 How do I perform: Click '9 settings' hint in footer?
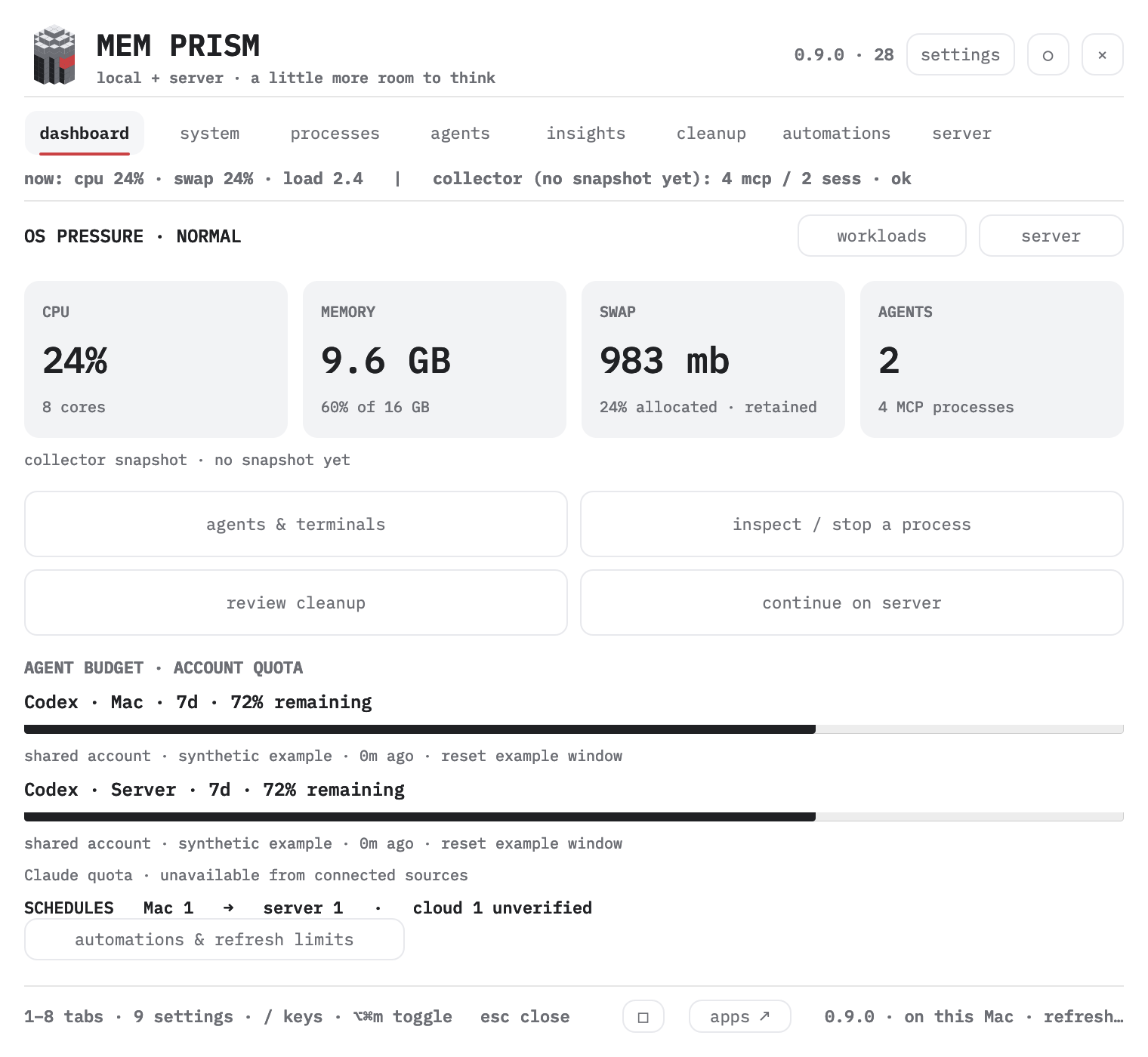tap(184, 1017)
